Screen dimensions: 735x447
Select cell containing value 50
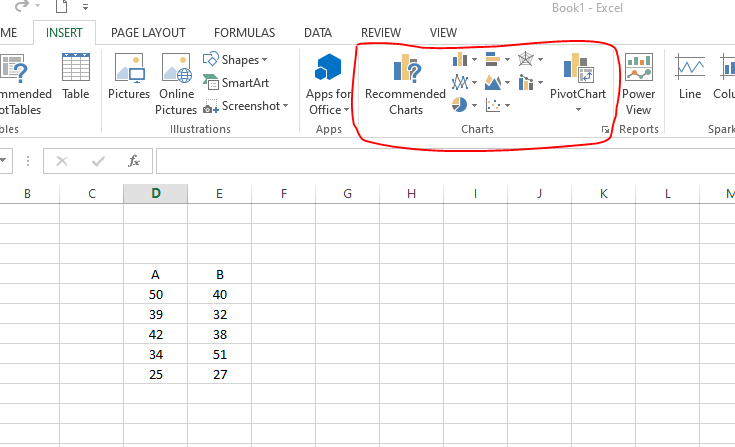pyautogui.click(x=155, y=294)
